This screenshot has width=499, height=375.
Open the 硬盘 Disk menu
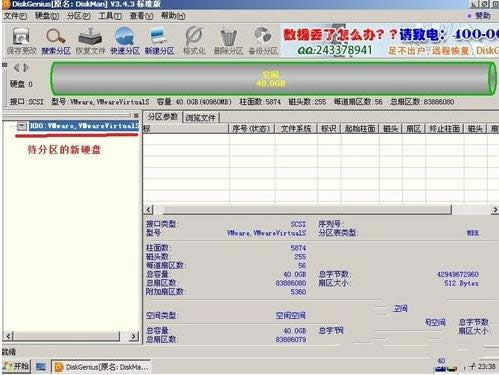47,16
